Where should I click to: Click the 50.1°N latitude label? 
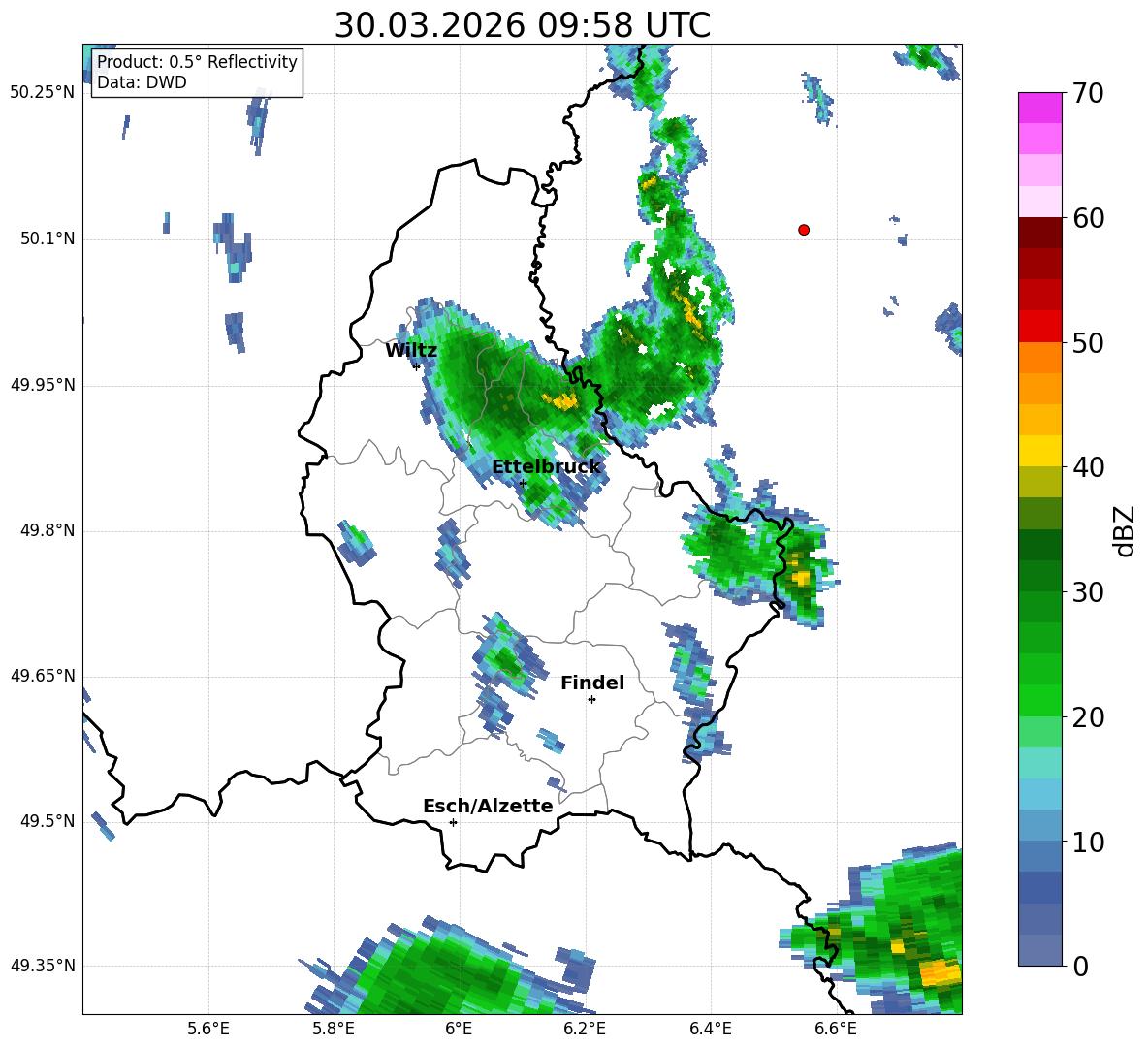tap(48, 239)
